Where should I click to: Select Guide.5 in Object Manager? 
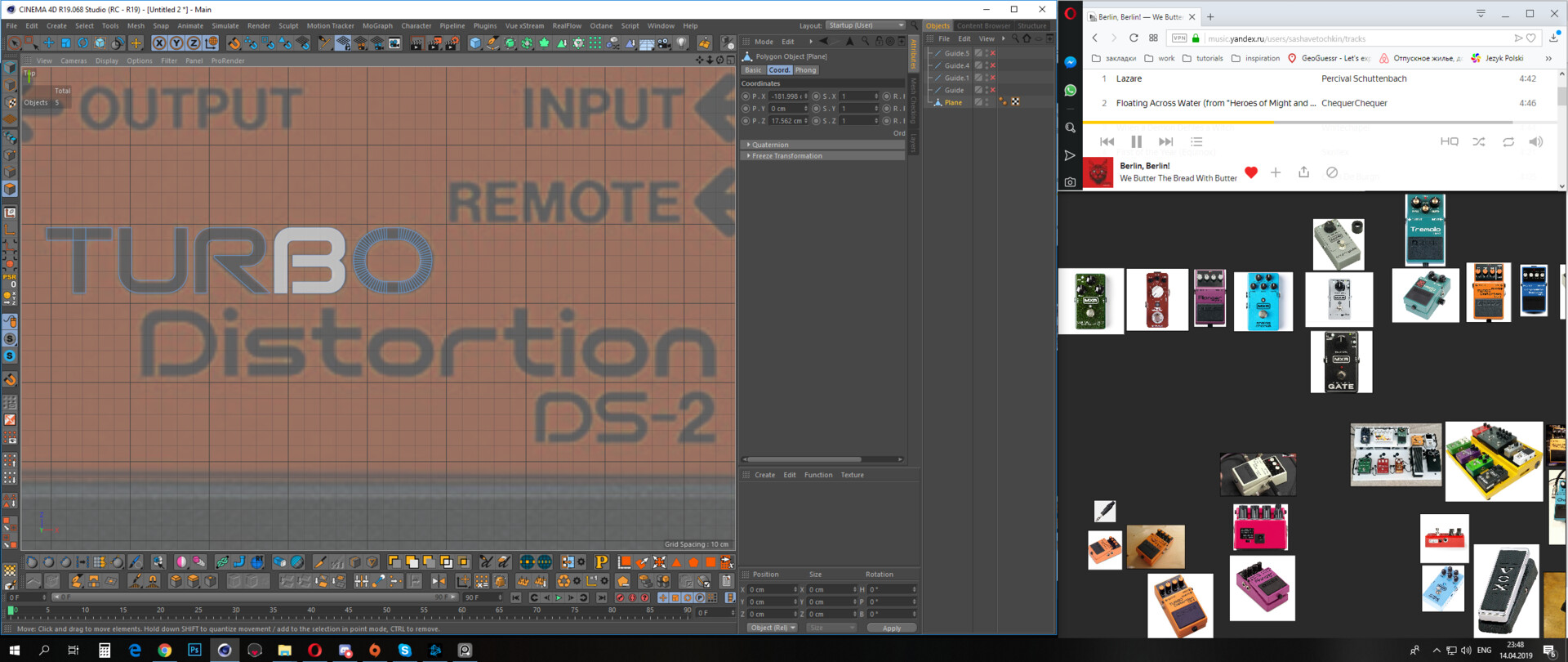coord(956,53)
